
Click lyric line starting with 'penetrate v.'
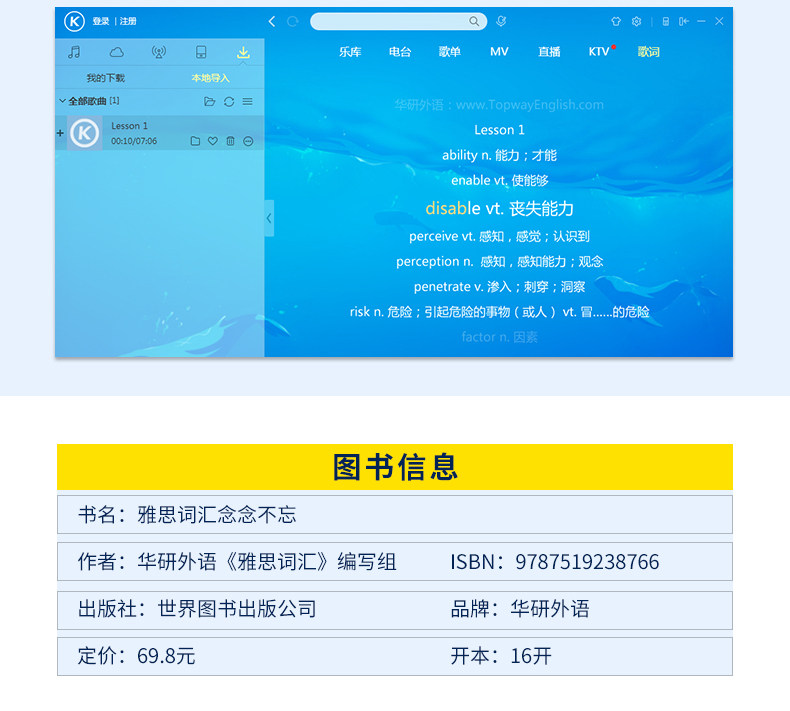click(x=499, y=287)
